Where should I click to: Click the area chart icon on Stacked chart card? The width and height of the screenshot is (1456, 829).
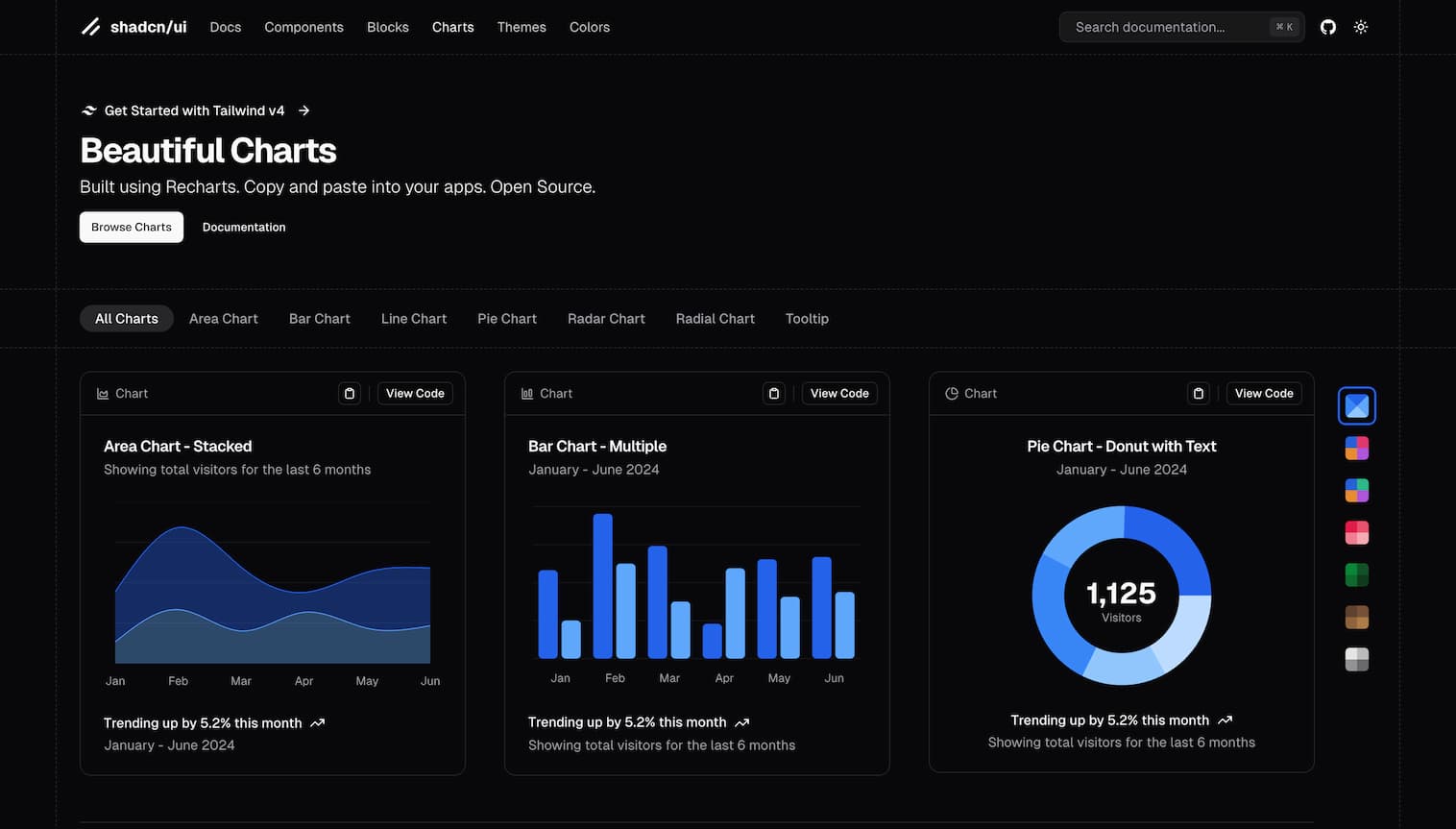click(102, 393)
